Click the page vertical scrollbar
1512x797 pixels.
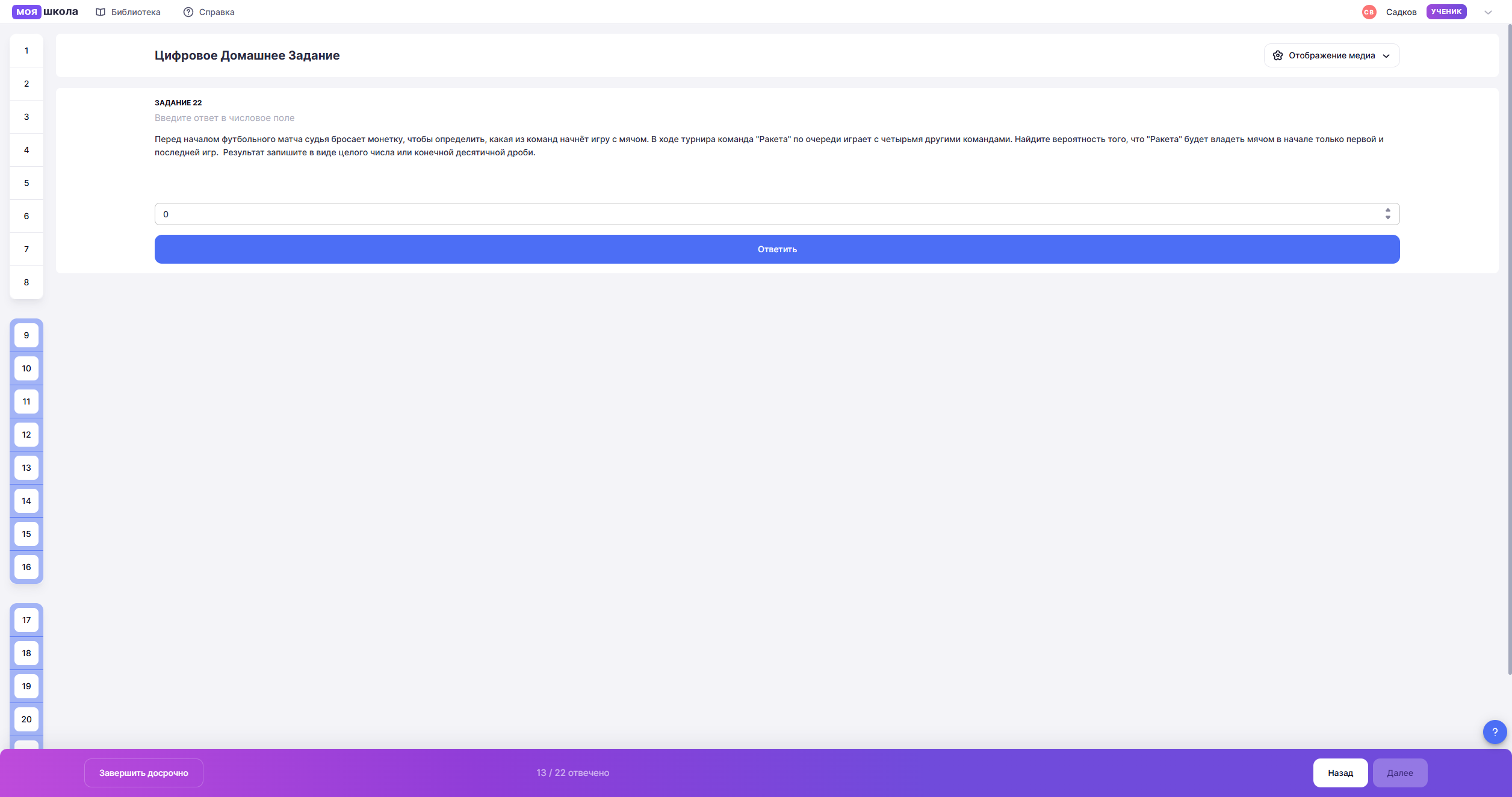pyautogui.click(x=1509, y=349)
